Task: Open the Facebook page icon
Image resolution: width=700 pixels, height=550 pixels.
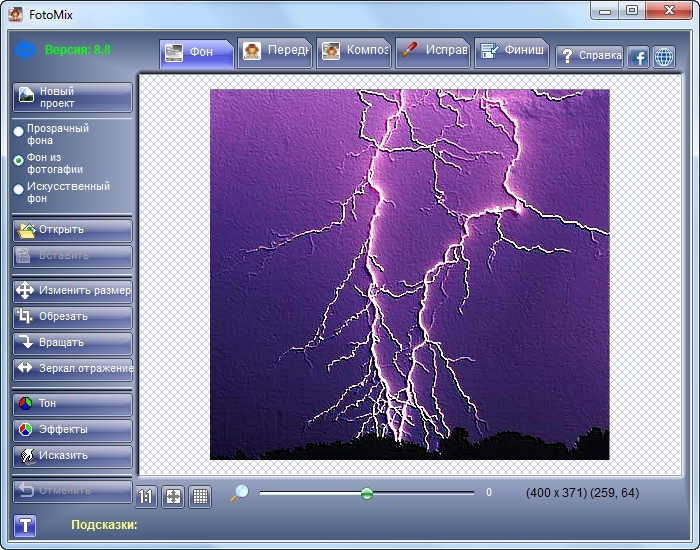Action: pos(638,57)
